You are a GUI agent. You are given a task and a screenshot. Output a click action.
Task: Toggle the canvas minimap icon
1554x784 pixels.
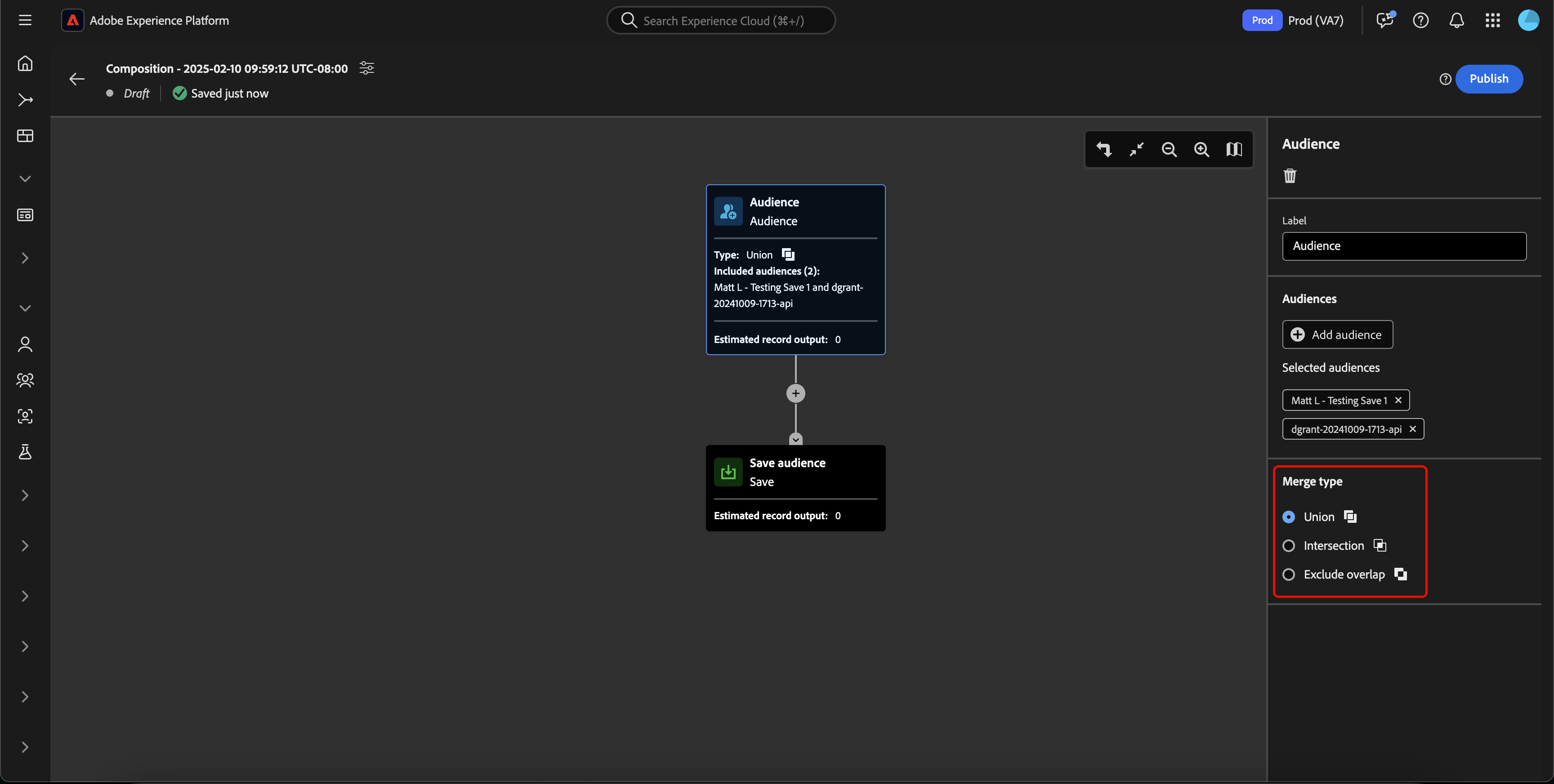[1234, 149]
